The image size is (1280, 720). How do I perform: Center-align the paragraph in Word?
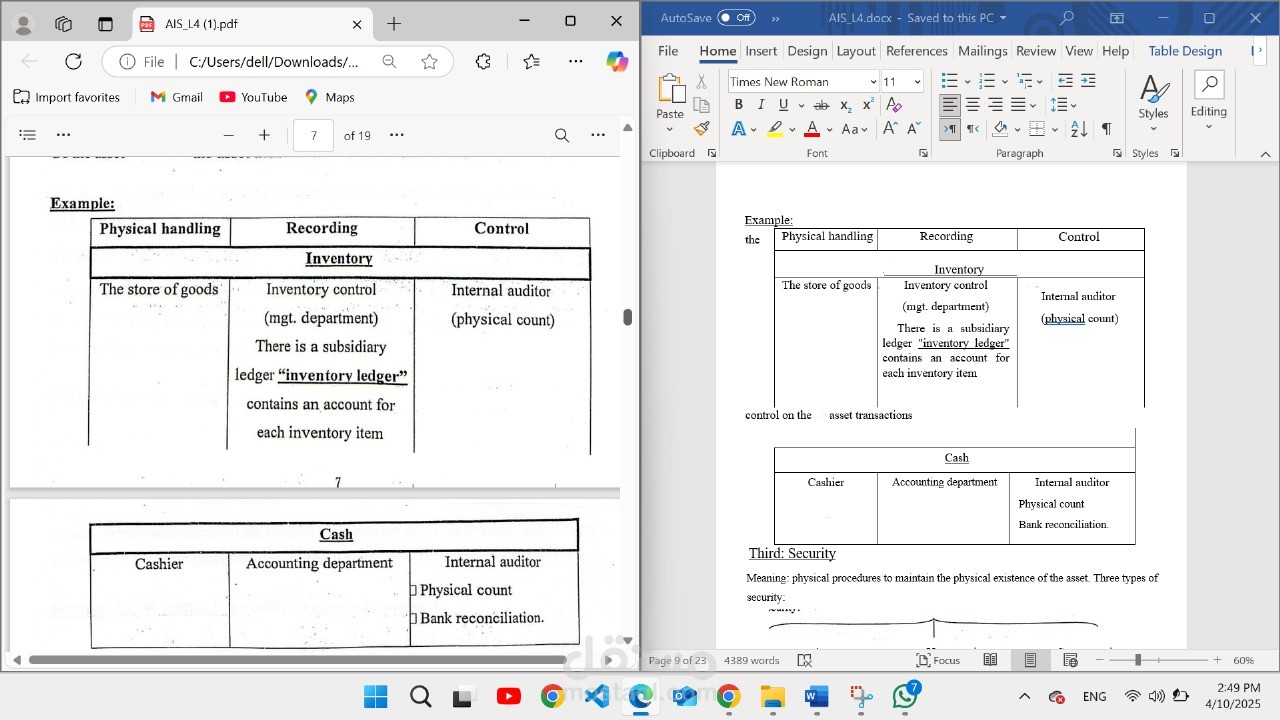[972, 105]
